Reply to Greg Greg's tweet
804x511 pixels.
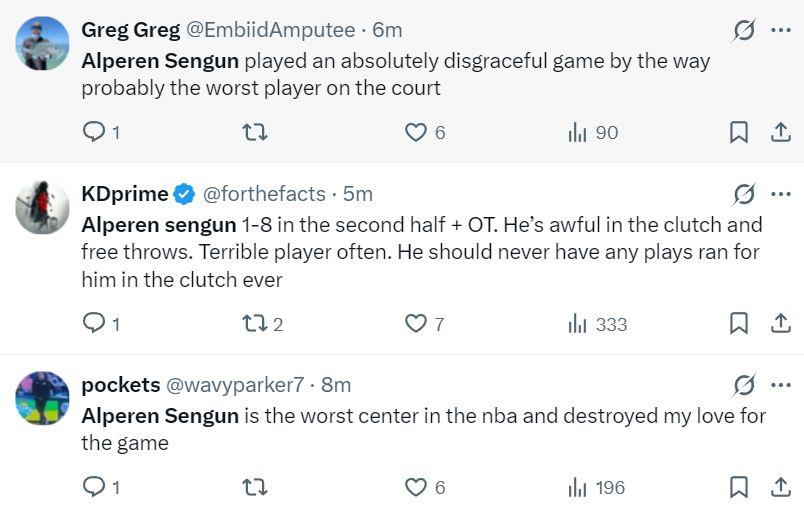(93, 132)
